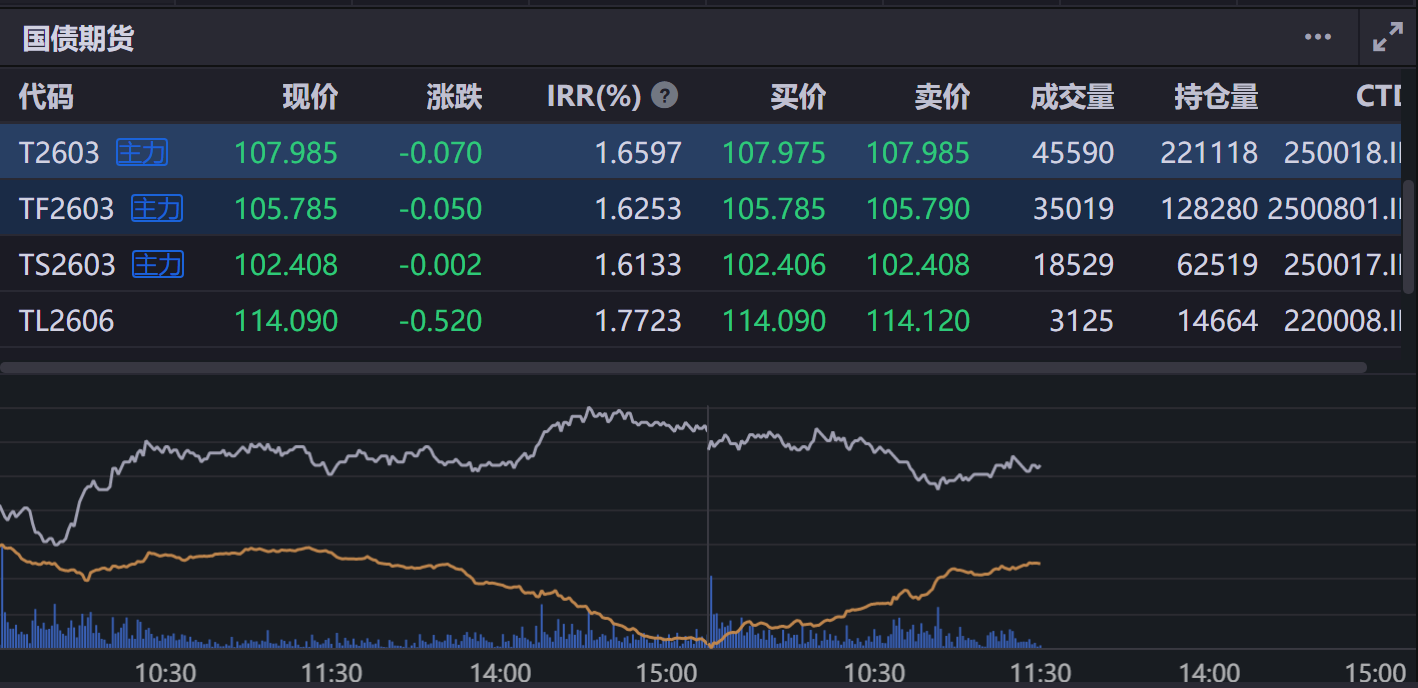Click the white price line in chart

[x=520, y=461]
